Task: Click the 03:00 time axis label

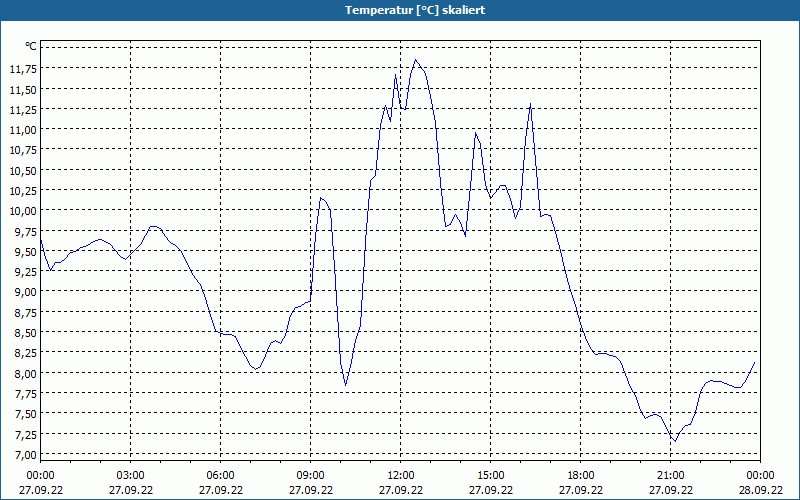Action: pyautogui.click(x=131, y=476)
